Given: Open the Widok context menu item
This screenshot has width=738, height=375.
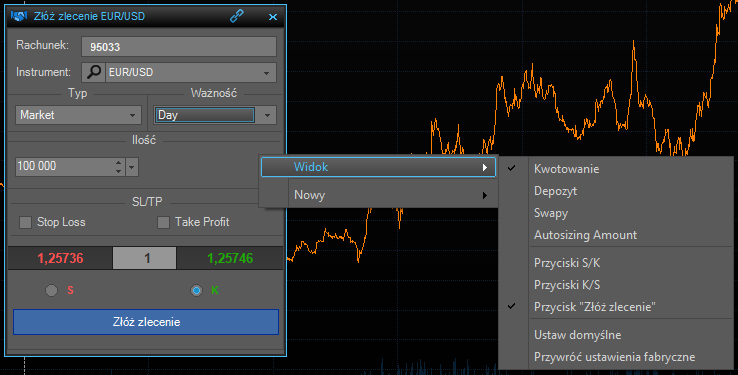Looking at the screenshot, I should tap(378, 167).
